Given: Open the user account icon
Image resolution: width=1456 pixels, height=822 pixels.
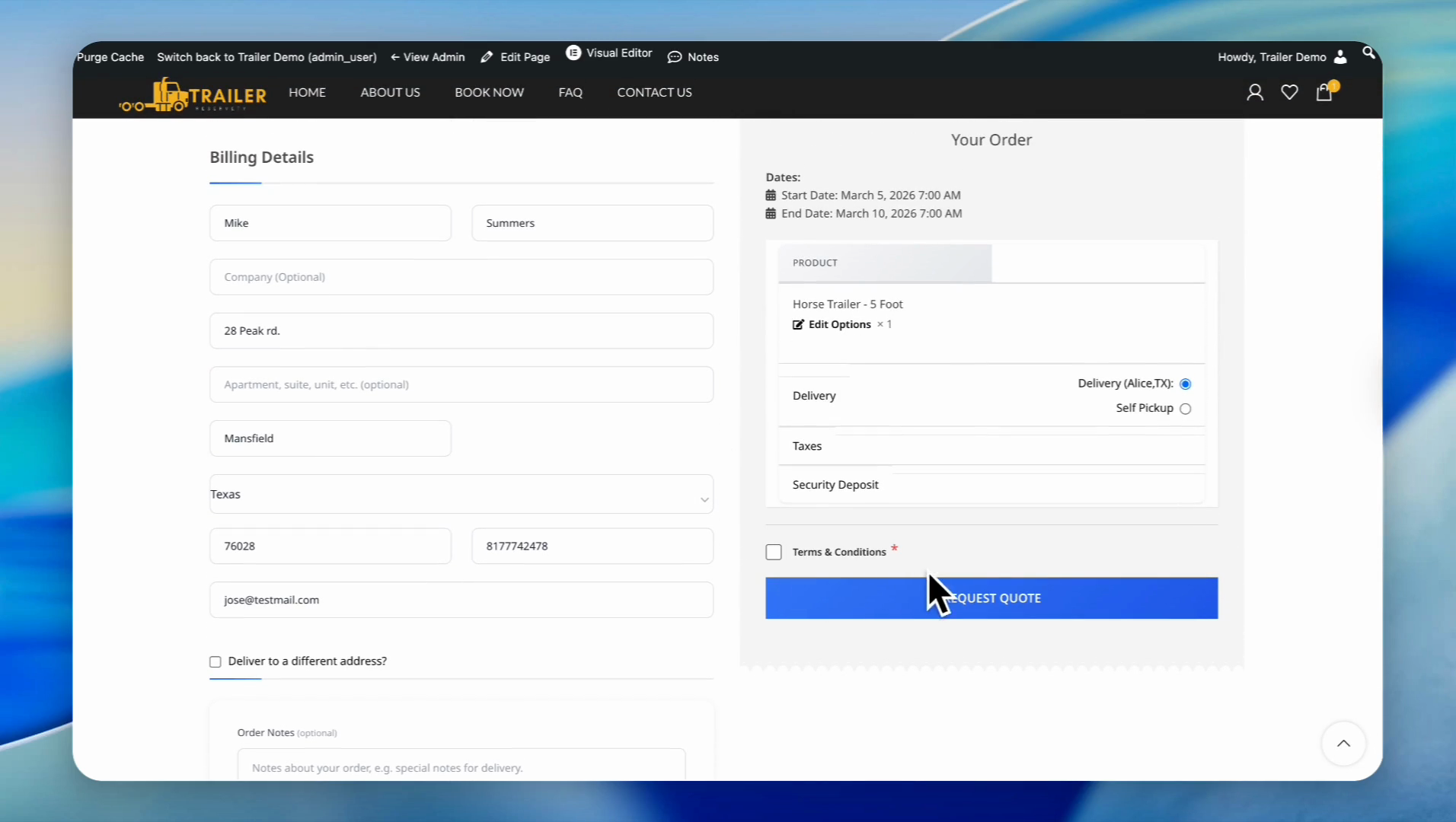Looking at the screenshot, I should point(1255,93).
